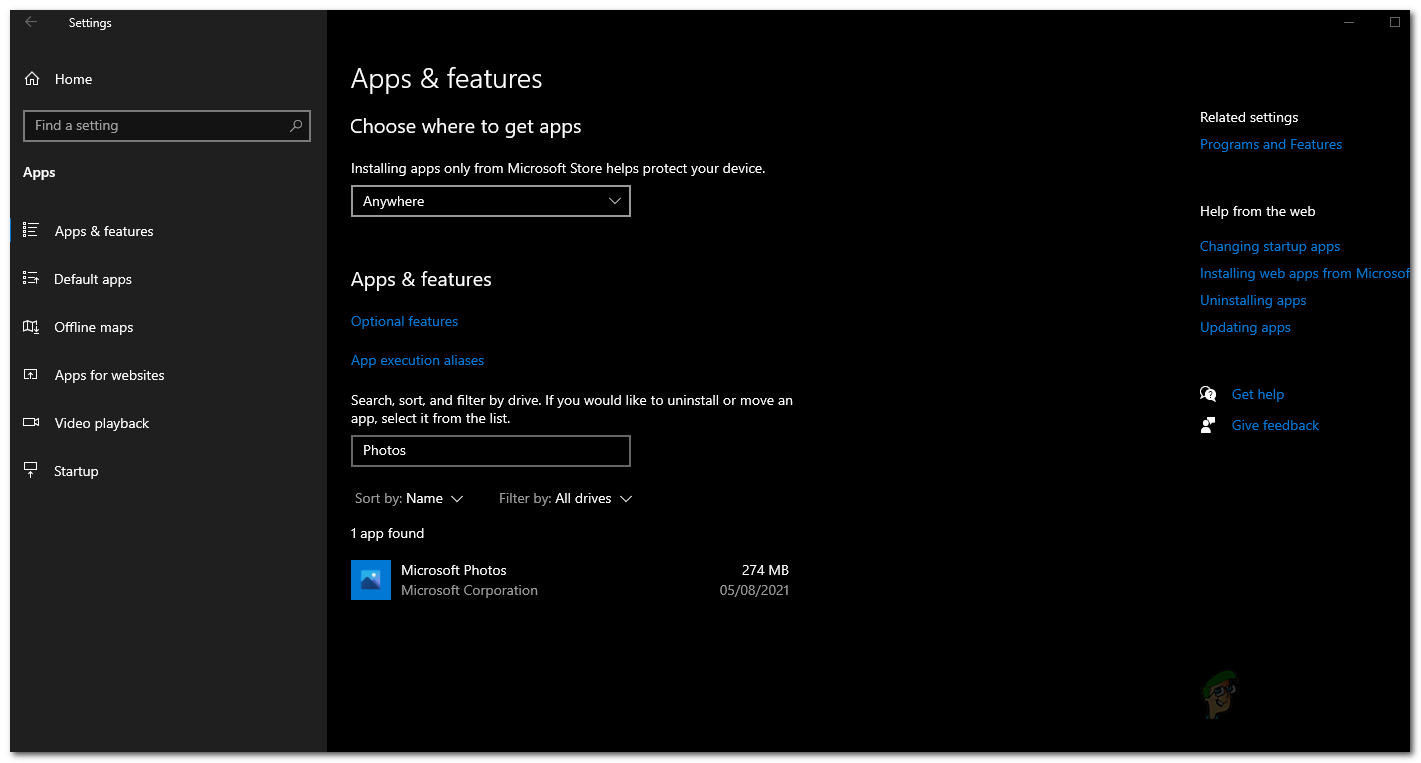Select the Microsoft Photos app icon
The width and height of the screenshot is (1421, 763).
[x=371, y=580]
